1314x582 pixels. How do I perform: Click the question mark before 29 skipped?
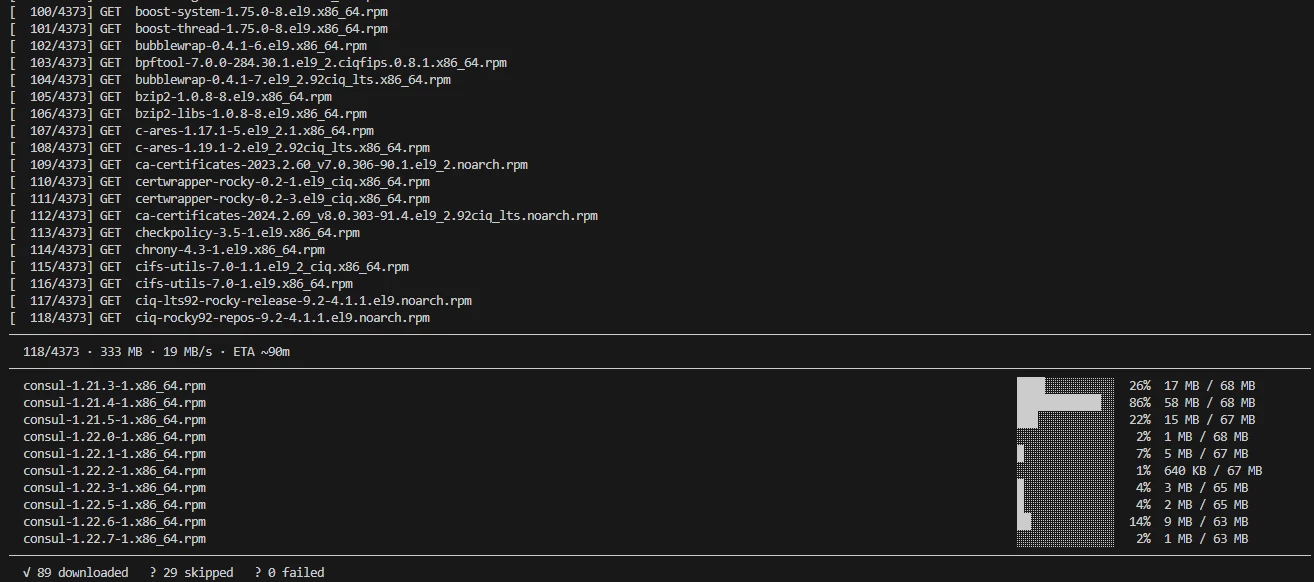pos(153,573)
